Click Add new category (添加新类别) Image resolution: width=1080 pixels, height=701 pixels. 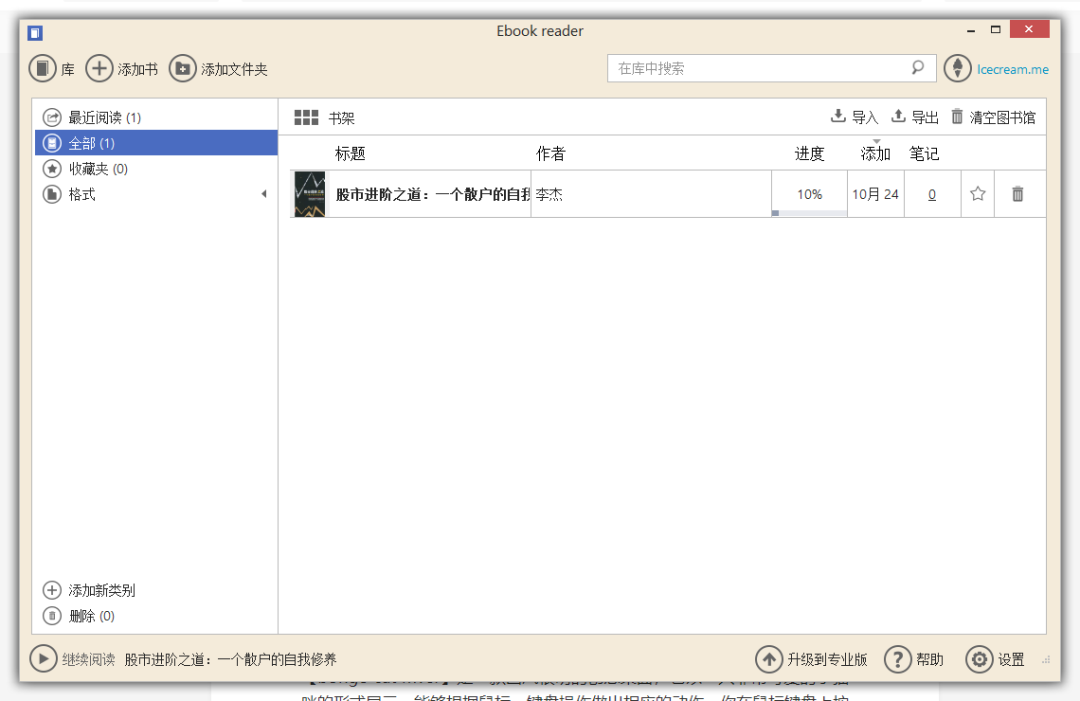(x=89, y=590)
